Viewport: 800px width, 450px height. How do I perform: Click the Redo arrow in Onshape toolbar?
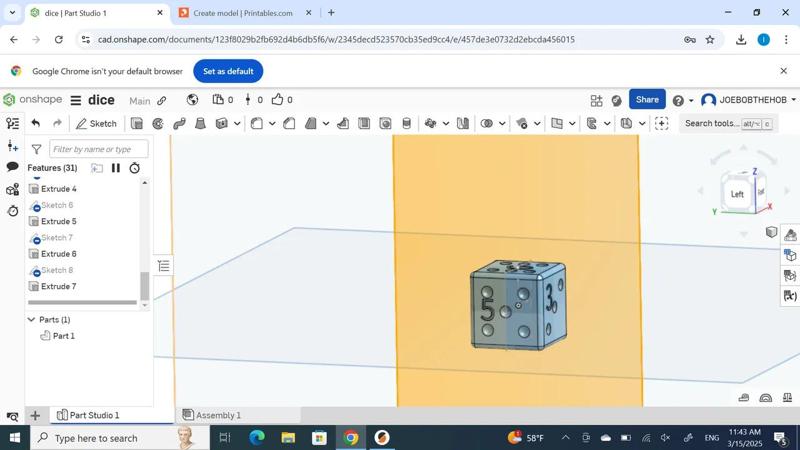57,123
